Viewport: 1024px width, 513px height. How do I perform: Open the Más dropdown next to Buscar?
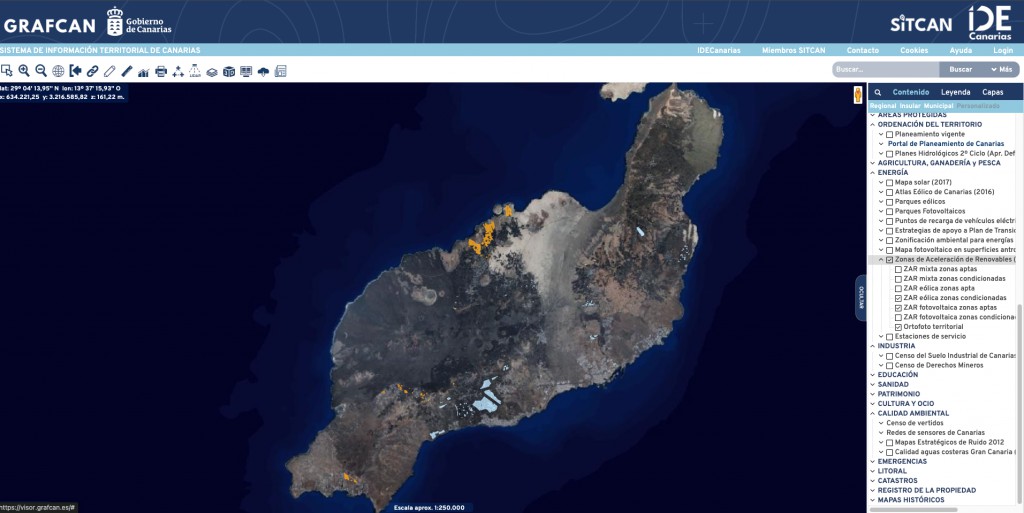pyautogui.click(x=1000, y=69)
